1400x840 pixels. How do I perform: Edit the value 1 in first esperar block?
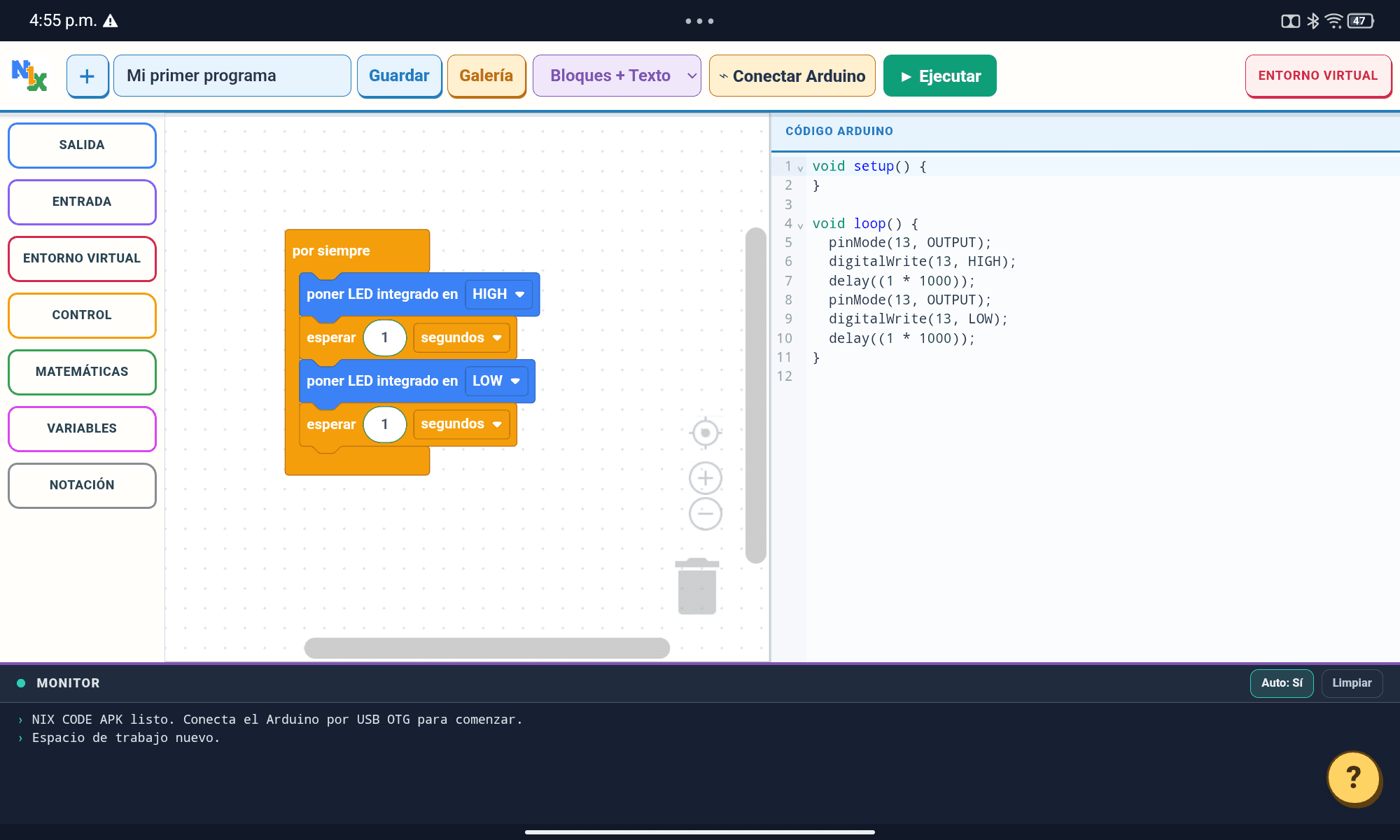coord(384,337)
